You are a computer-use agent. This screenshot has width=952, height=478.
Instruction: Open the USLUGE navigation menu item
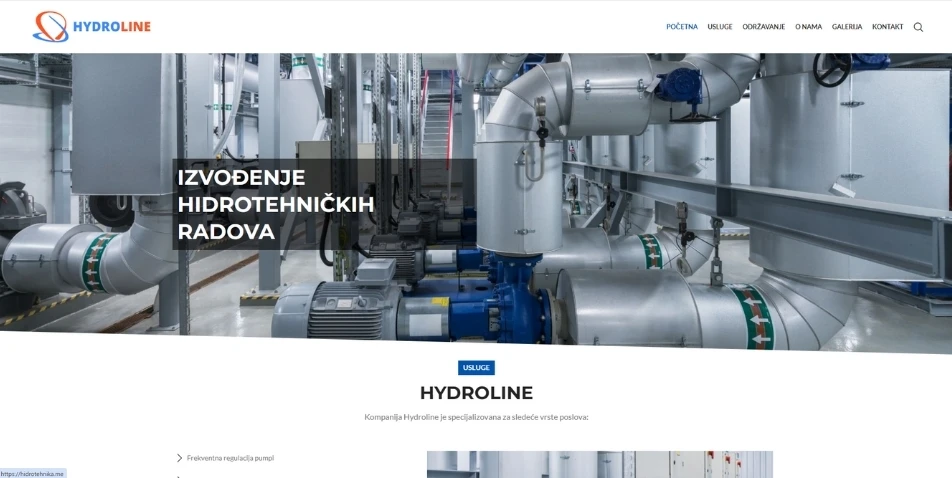point(720,27)
